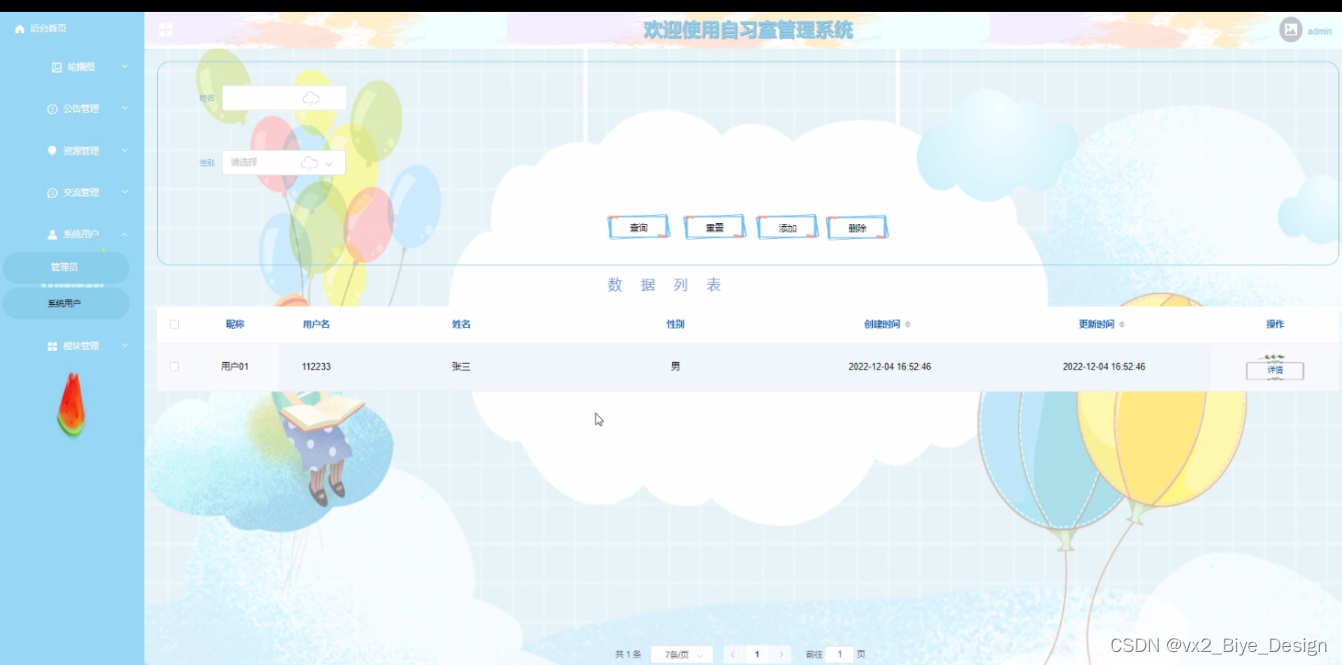Expand the 资源管理 menu chevron

pos(125,151)
